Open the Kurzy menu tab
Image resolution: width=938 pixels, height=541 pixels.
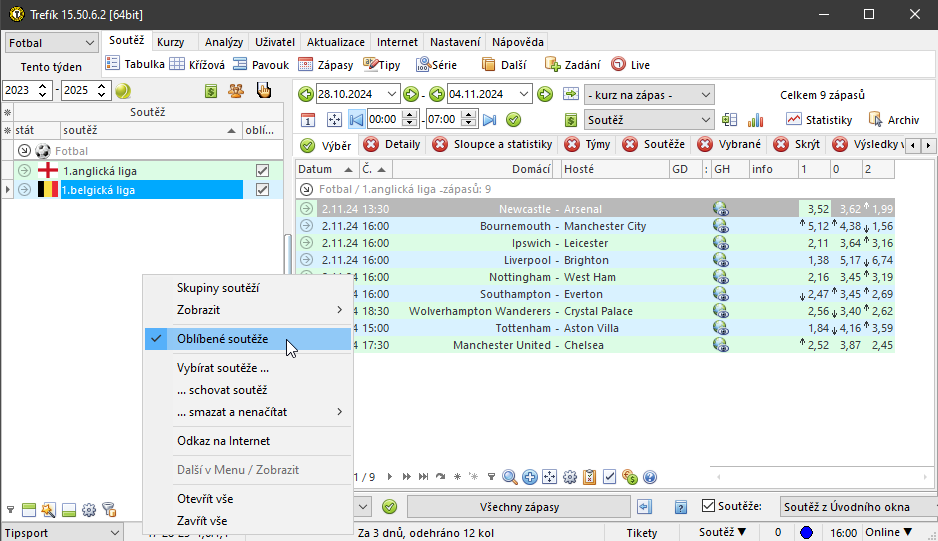pyautogui.click(x=170, y=42)
